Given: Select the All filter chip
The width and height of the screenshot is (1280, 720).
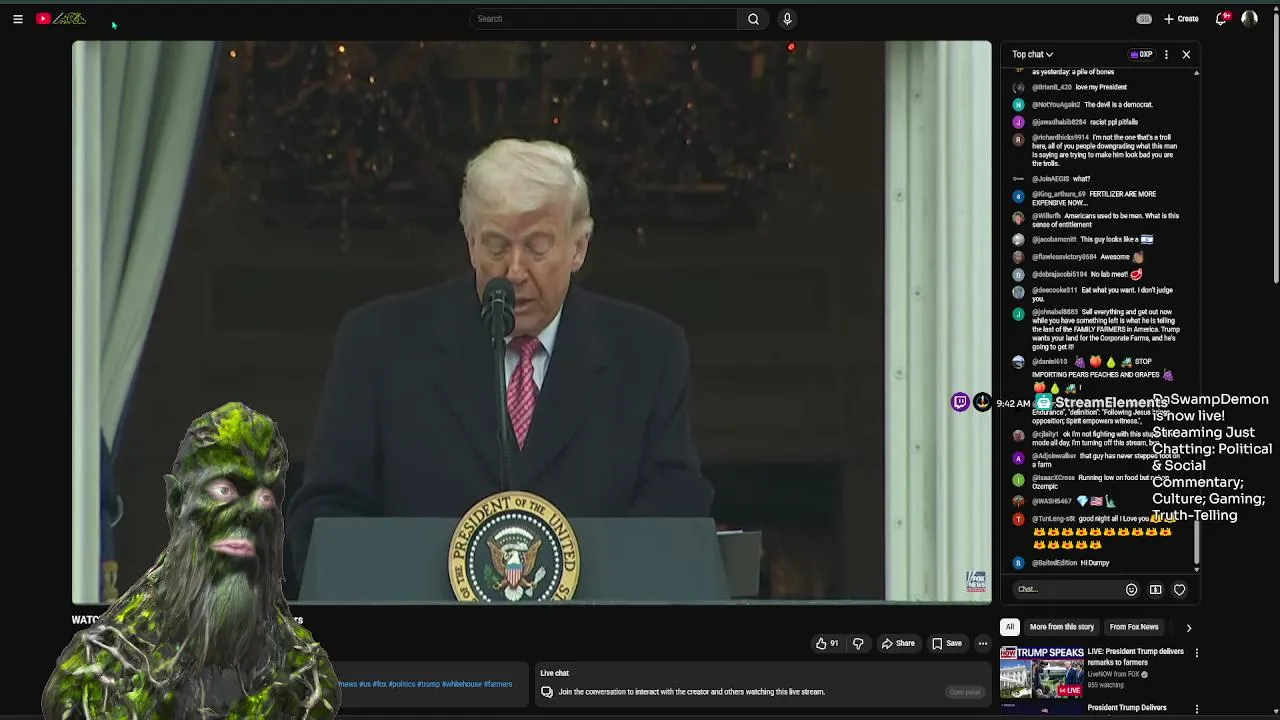Looking at the screenshot, I should [x=1010, y=627].
